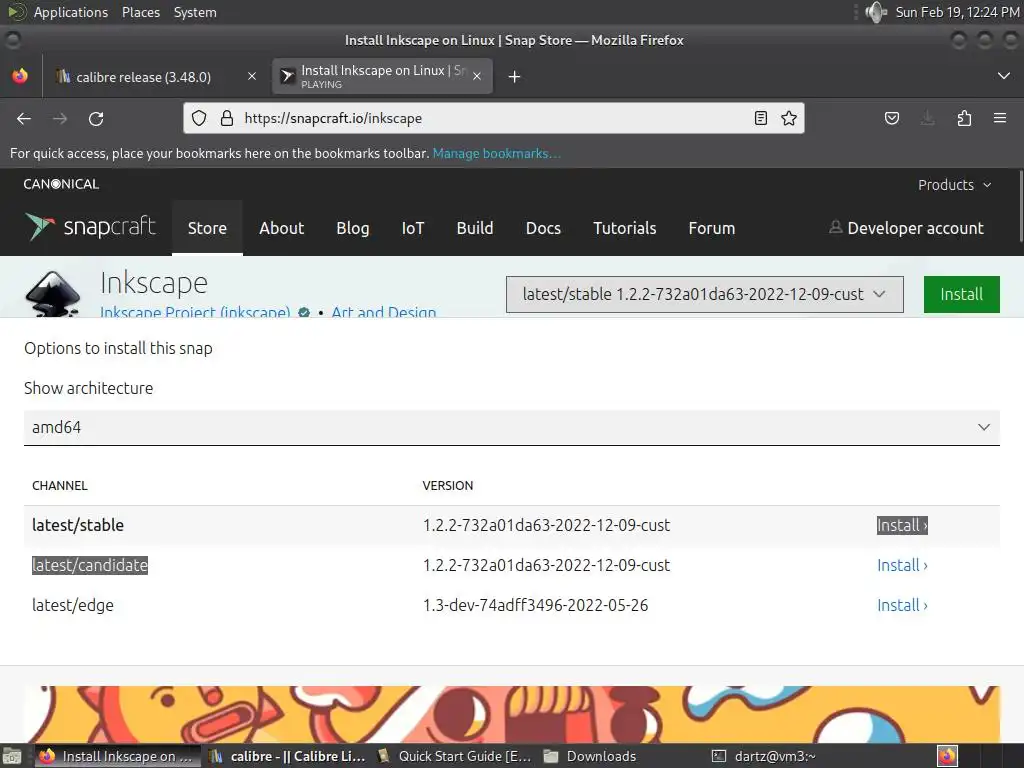Viewport: 1024px width, 768px height.
Task: Open the Art and Design category link
Action: point(383,312)
